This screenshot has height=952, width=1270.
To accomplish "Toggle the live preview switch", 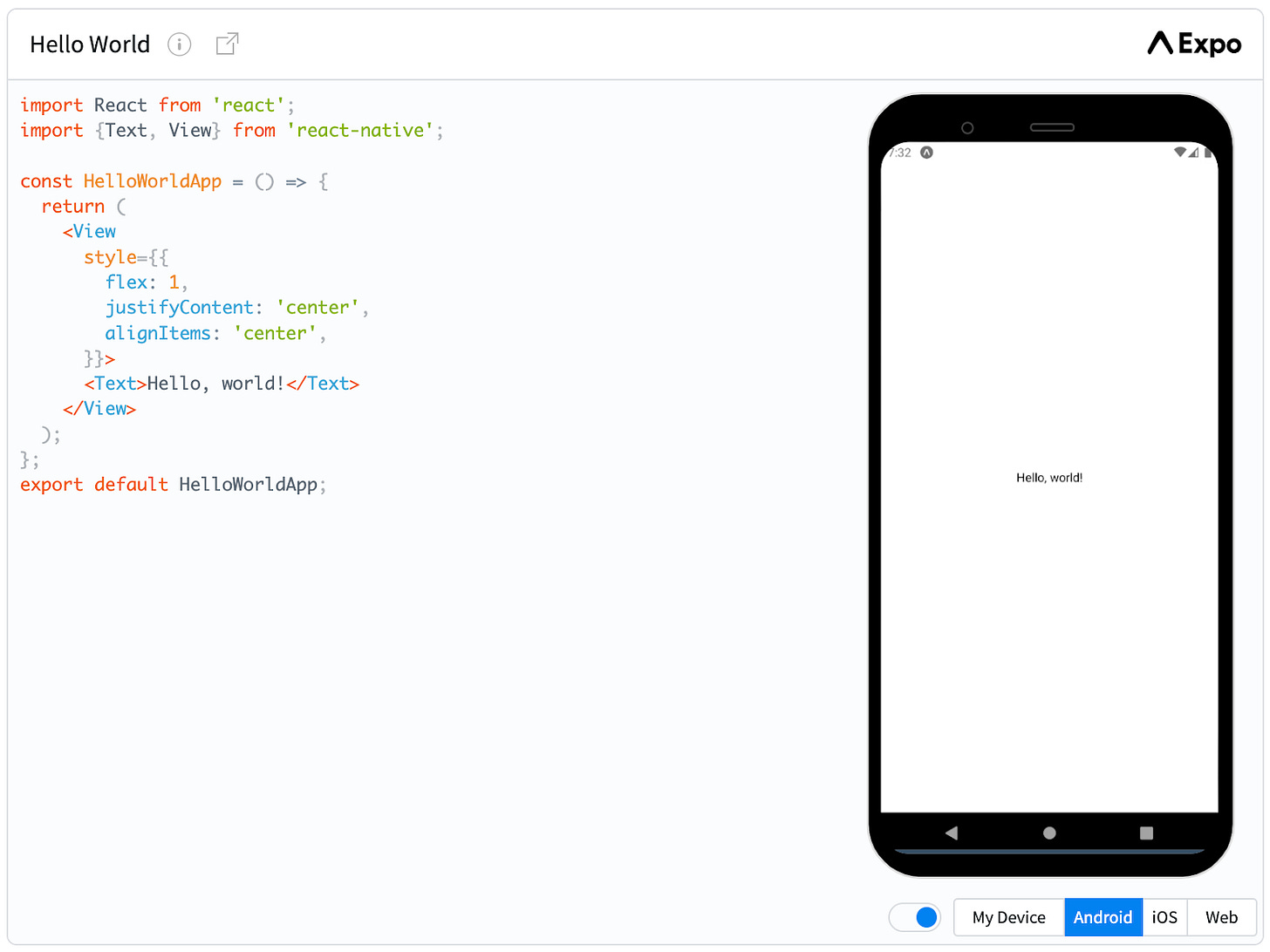I will pos(915,917).
